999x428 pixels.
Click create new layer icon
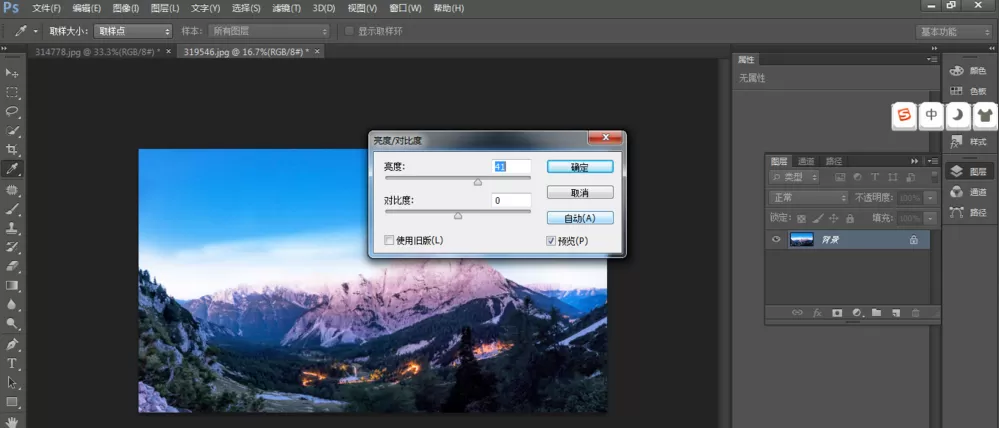[x=896, y=313]
